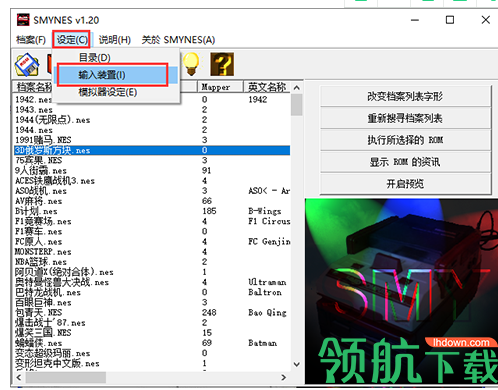Select the F1竞赛场.nes file
This screenshot has width=498, height=390.
152,221
